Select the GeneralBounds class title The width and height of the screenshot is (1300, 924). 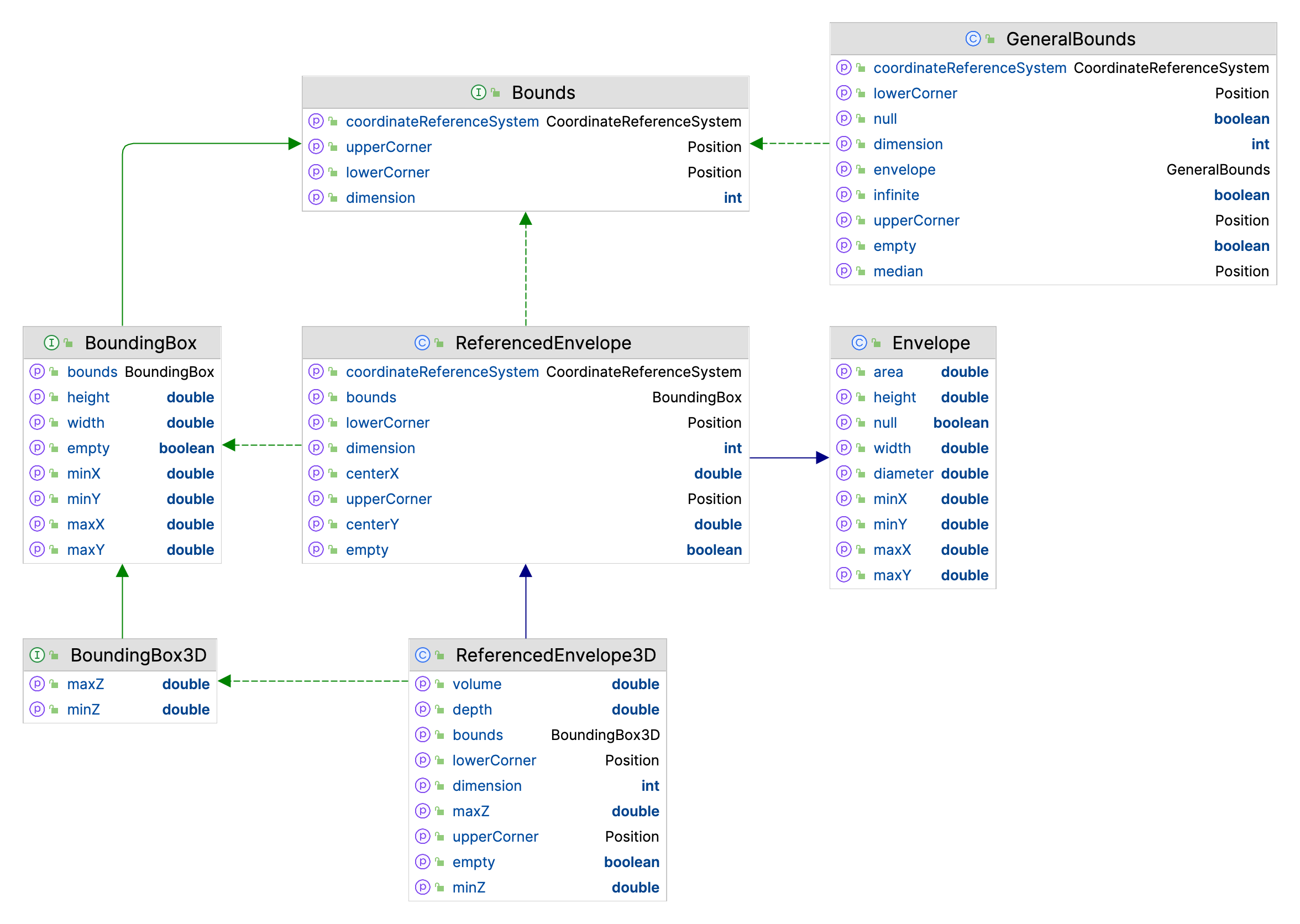(x=1071, y=39)
